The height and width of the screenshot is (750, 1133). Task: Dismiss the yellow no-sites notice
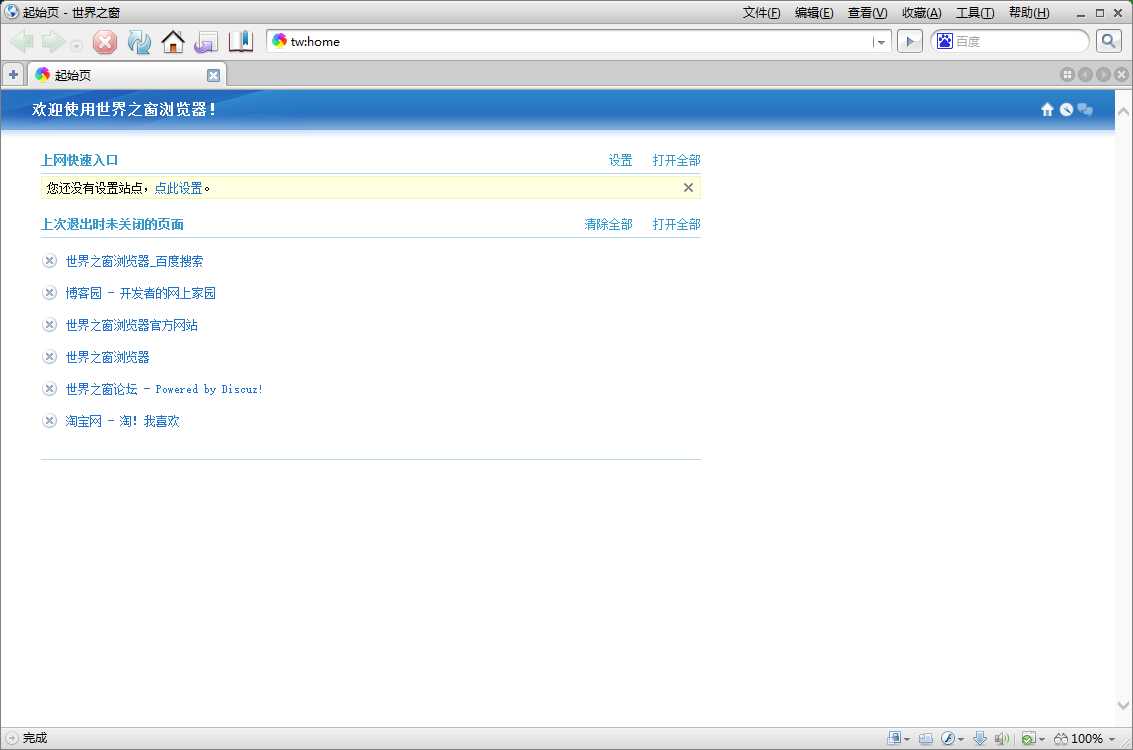[x=688, y=188]
